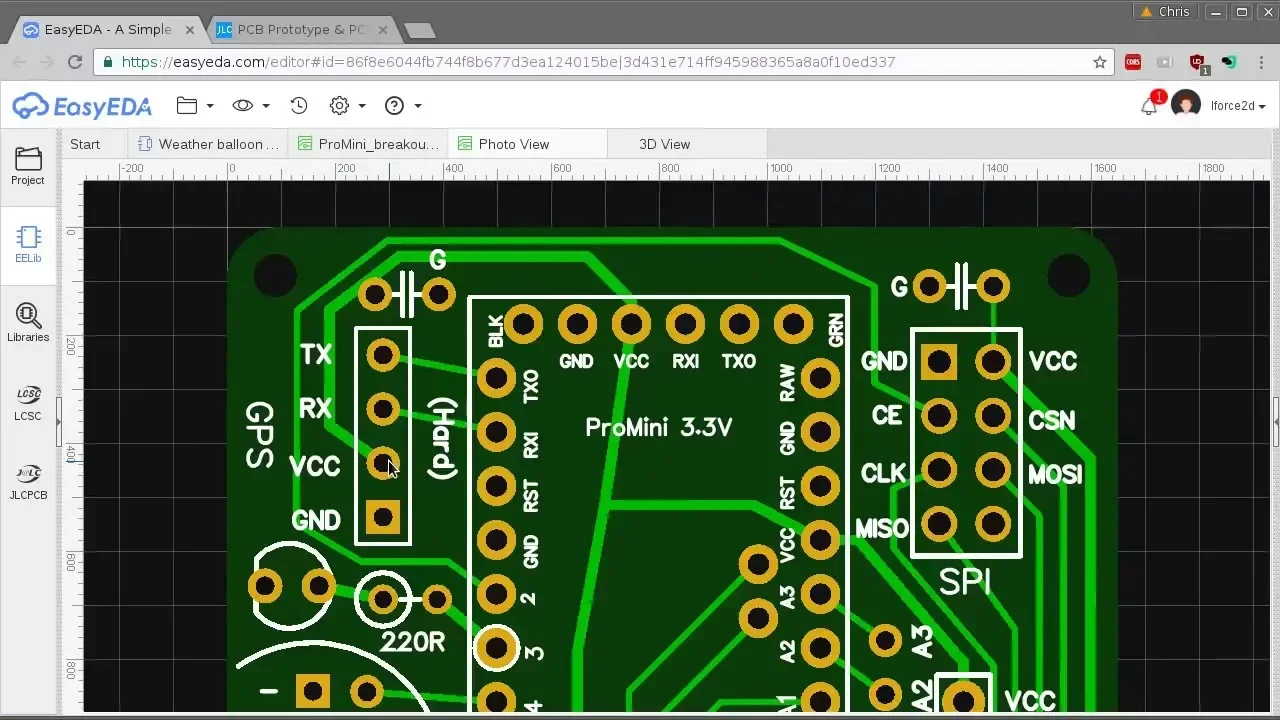The image size is (1280, 720).
Task: Open the Project panel in sidebar
Action: (x=28, y=166)
